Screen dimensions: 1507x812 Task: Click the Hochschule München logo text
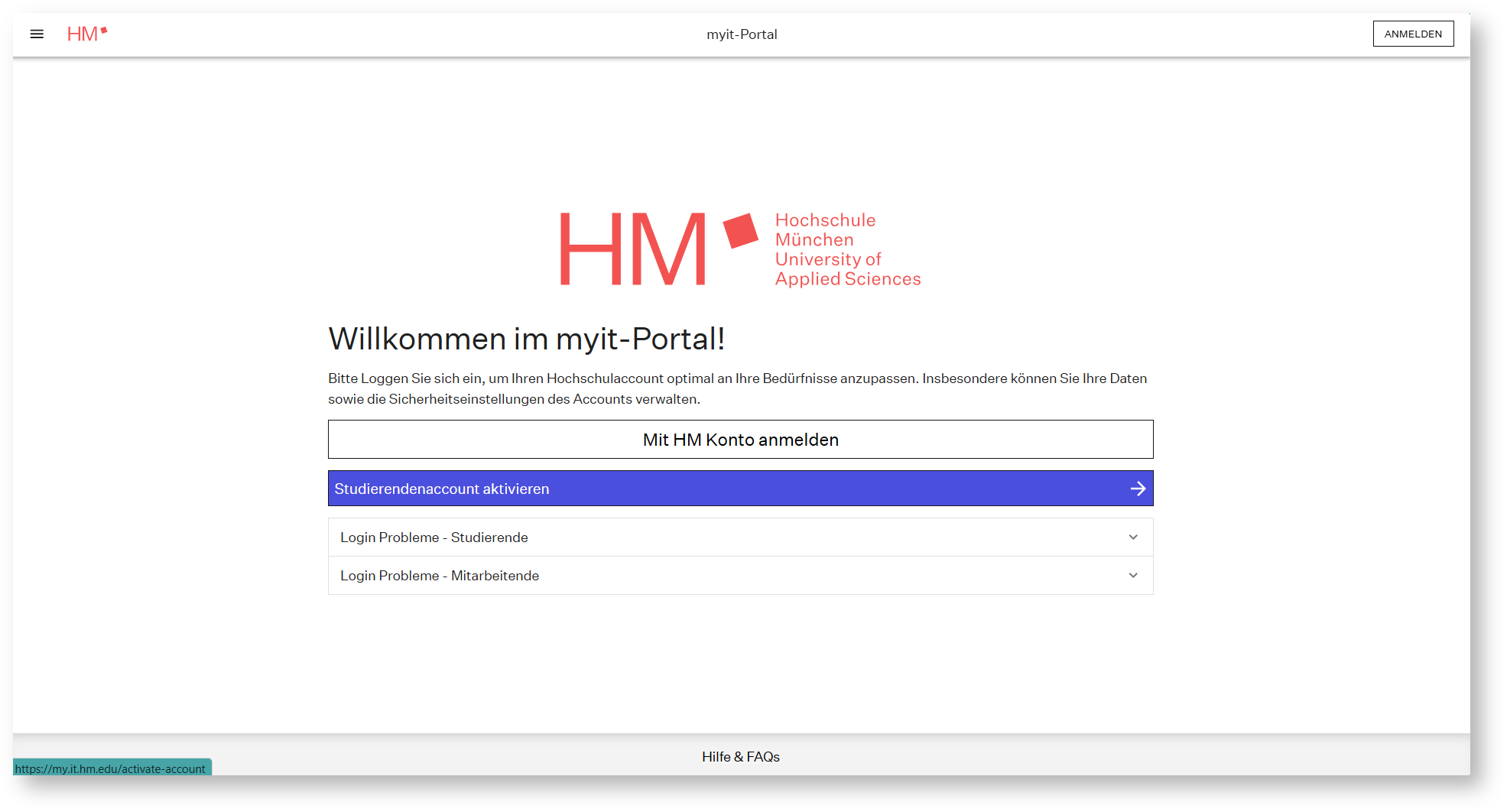pos(824,229)
